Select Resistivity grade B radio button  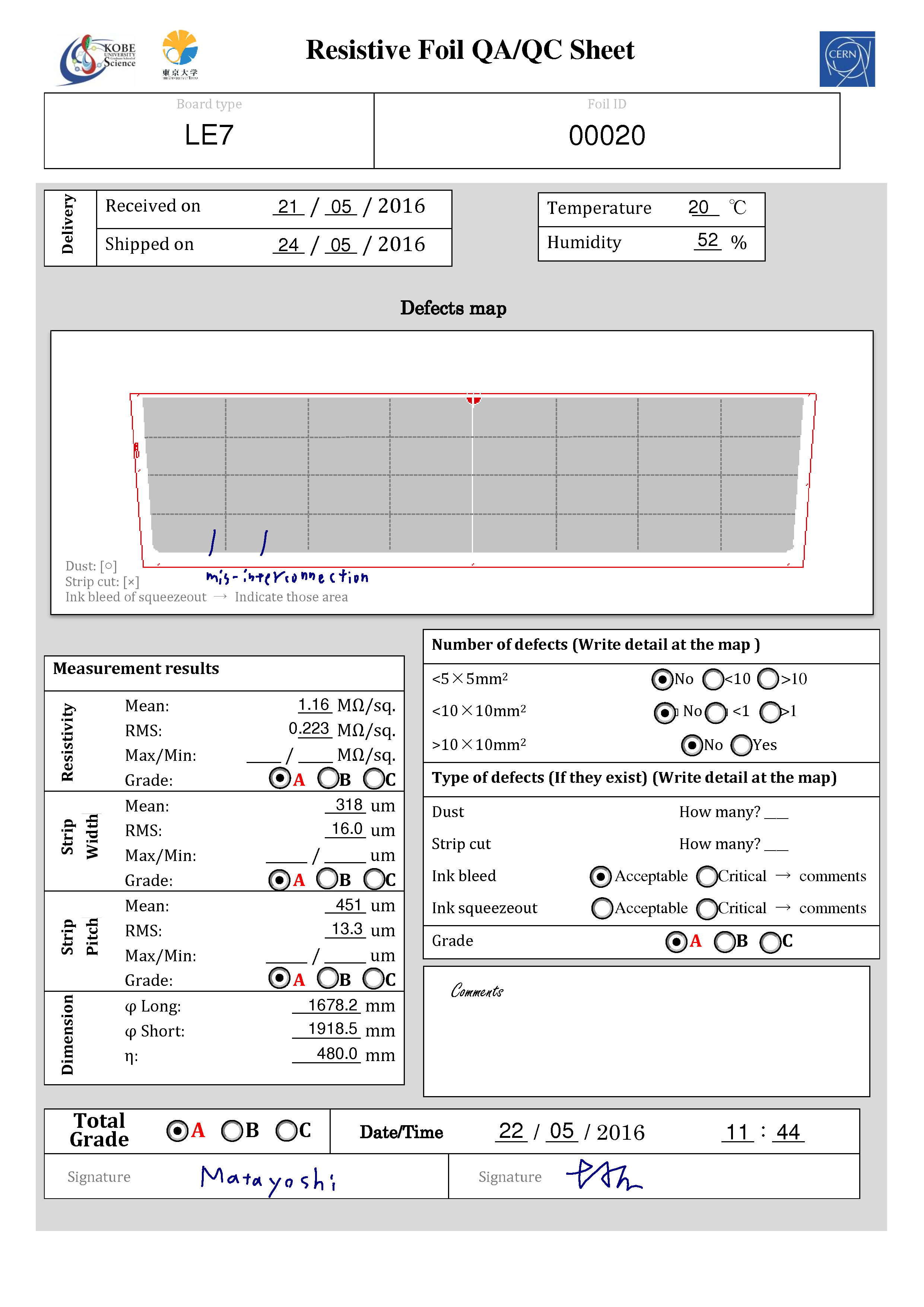click(328, 778)
